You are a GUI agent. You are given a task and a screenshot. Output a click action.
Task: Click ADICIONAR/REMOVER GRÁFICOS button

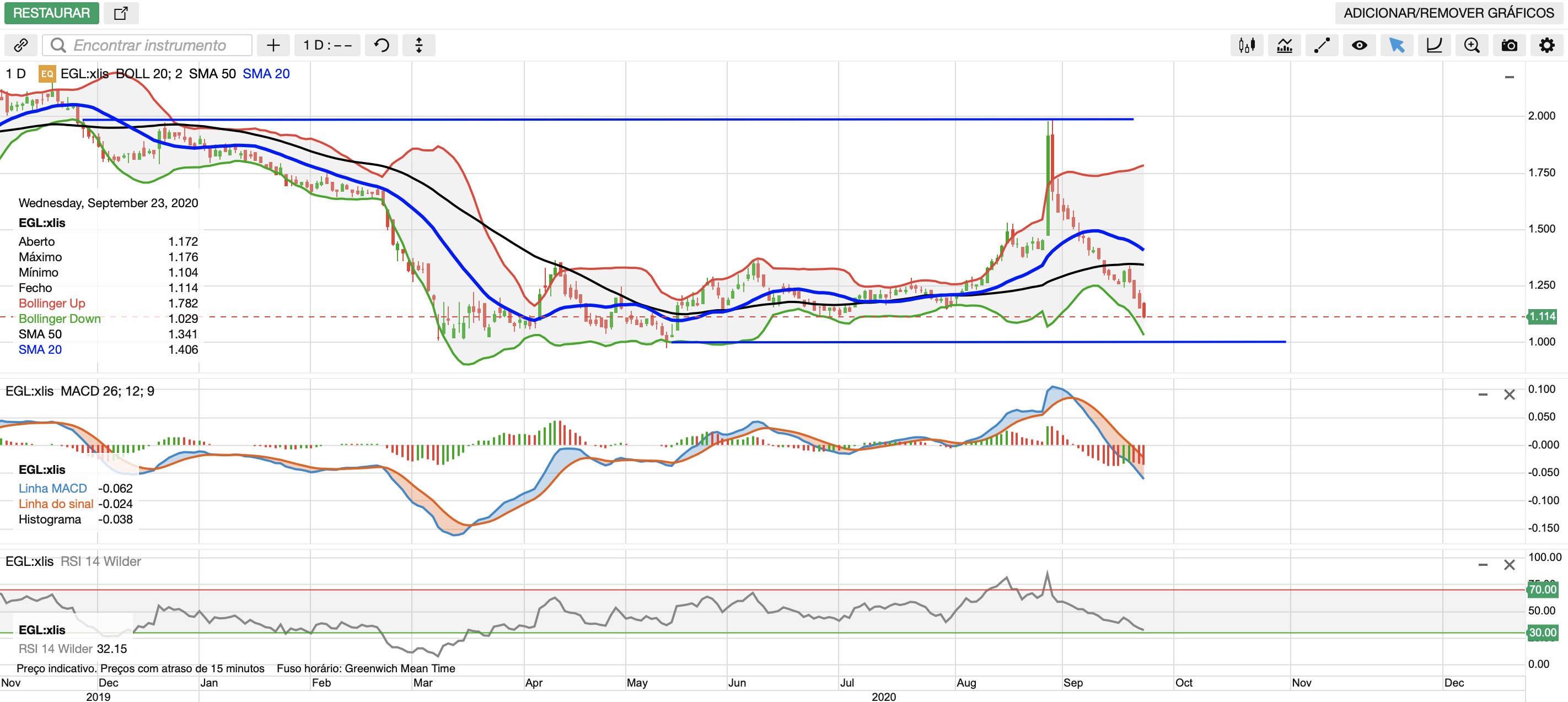click(1449, 13)
